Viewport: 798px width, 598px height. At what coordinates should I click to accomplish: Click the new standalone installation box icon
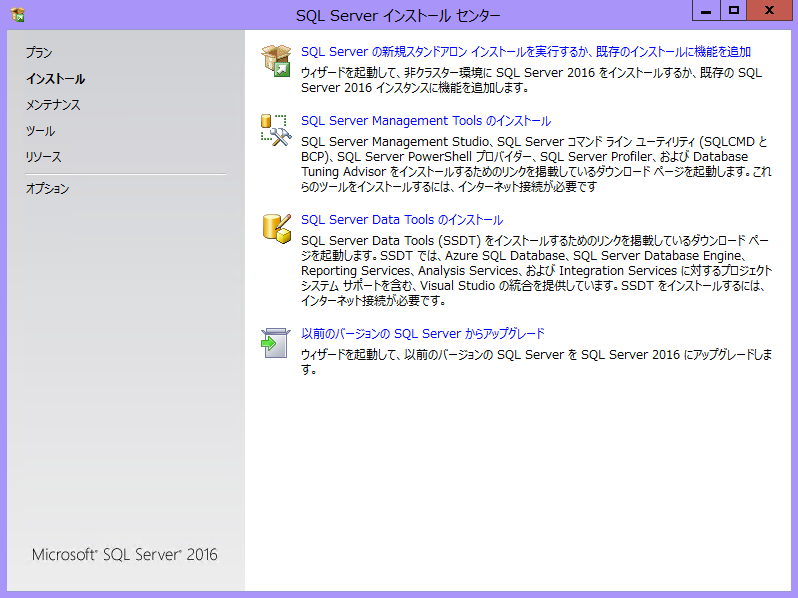point(275,60)
